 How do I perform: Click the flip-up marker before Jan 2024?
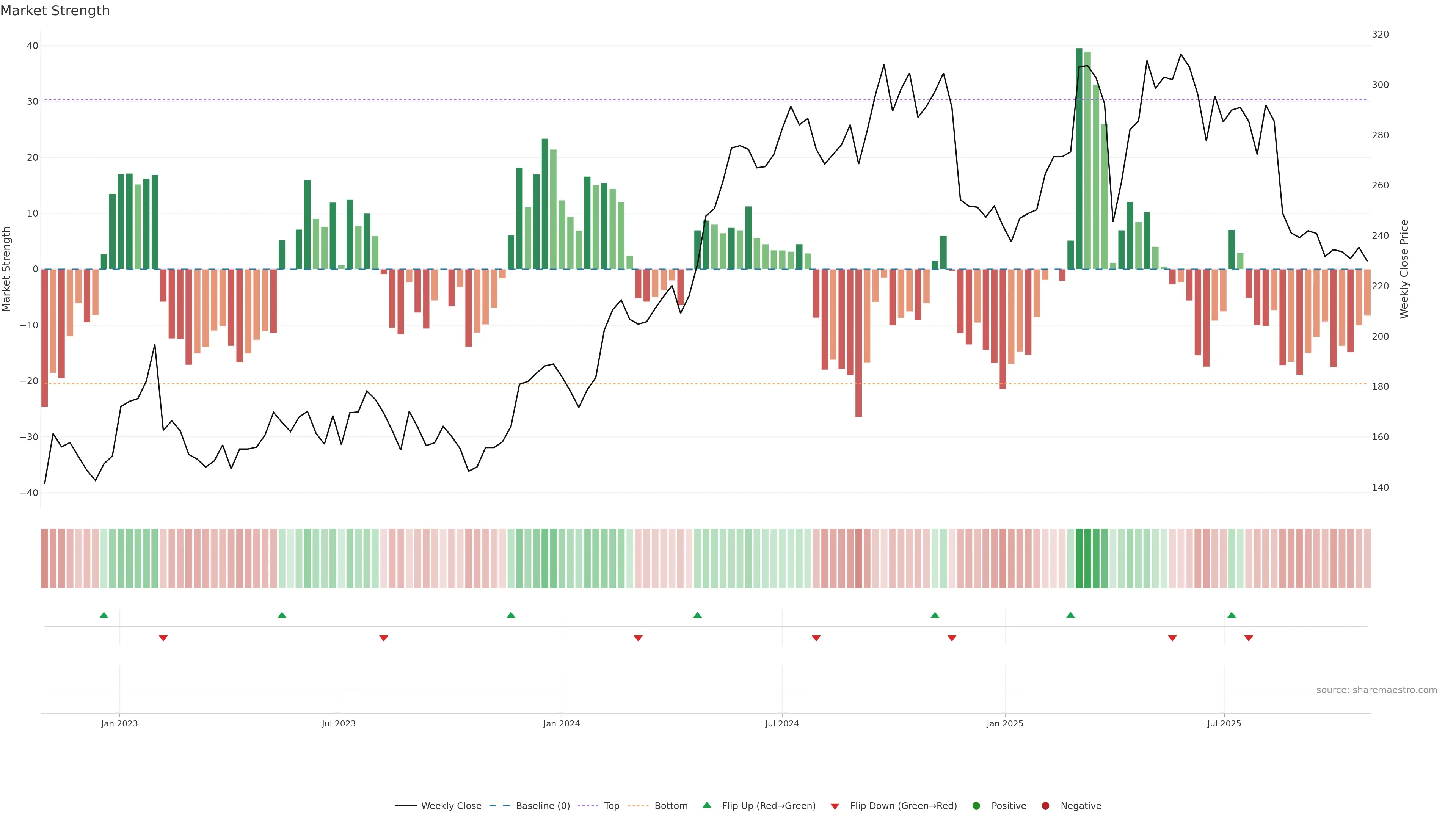point(511,615)
